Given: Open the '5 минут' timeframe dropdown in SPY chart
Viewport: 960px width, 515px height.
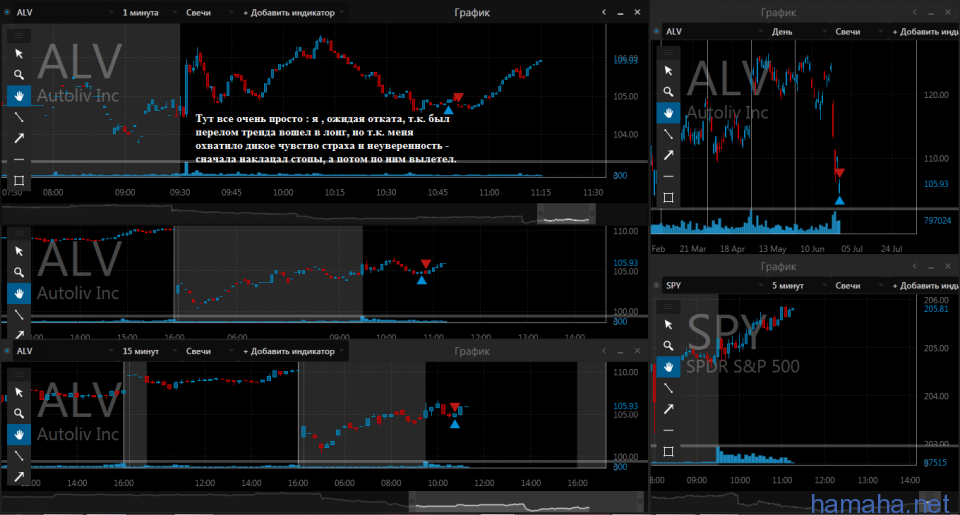Looking at the screenshot, I should (x=798, y=285).
